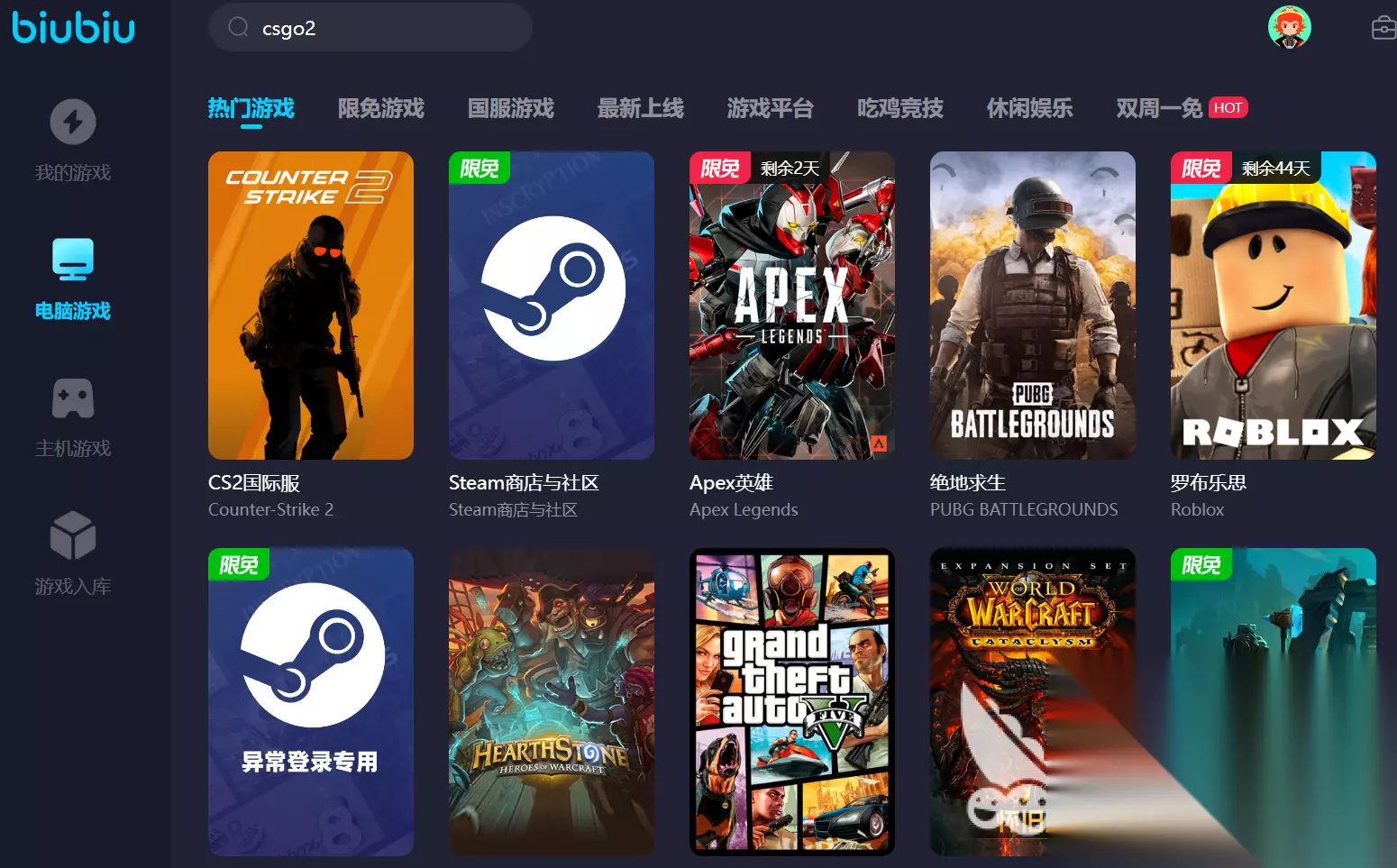Click the Apex英雄 title
The image size is (1397, 868).
tap(731, 483)
